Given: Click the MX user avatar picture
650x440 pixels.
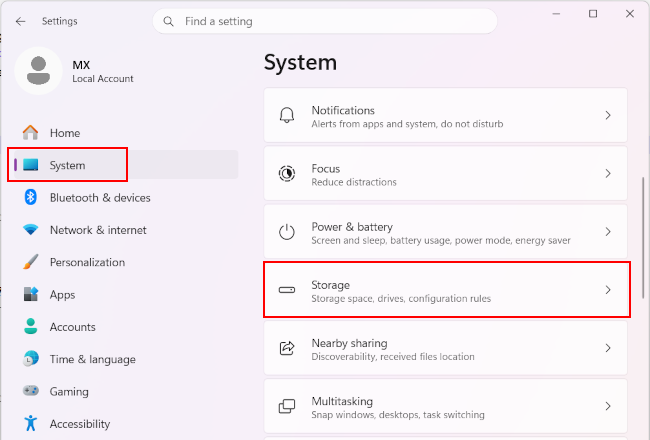Looking at the screenshot, I should 39,70.
